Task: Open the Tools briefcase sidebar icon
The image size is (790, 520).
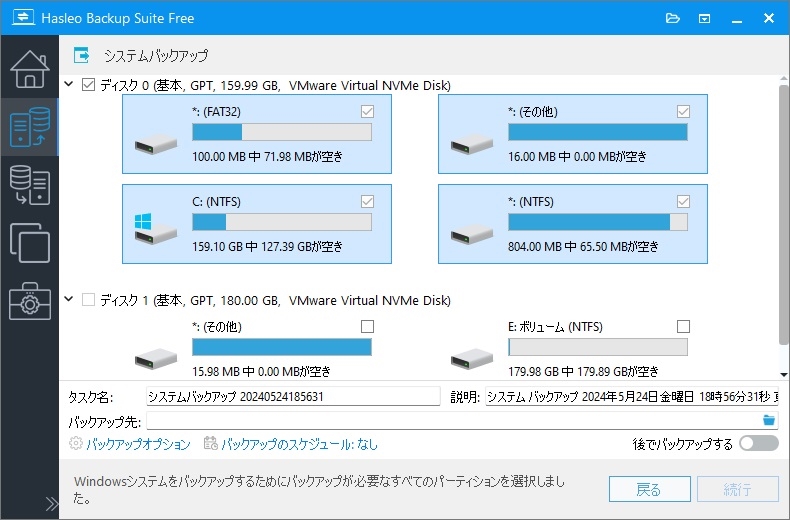Action: click(x=30, y=301)
